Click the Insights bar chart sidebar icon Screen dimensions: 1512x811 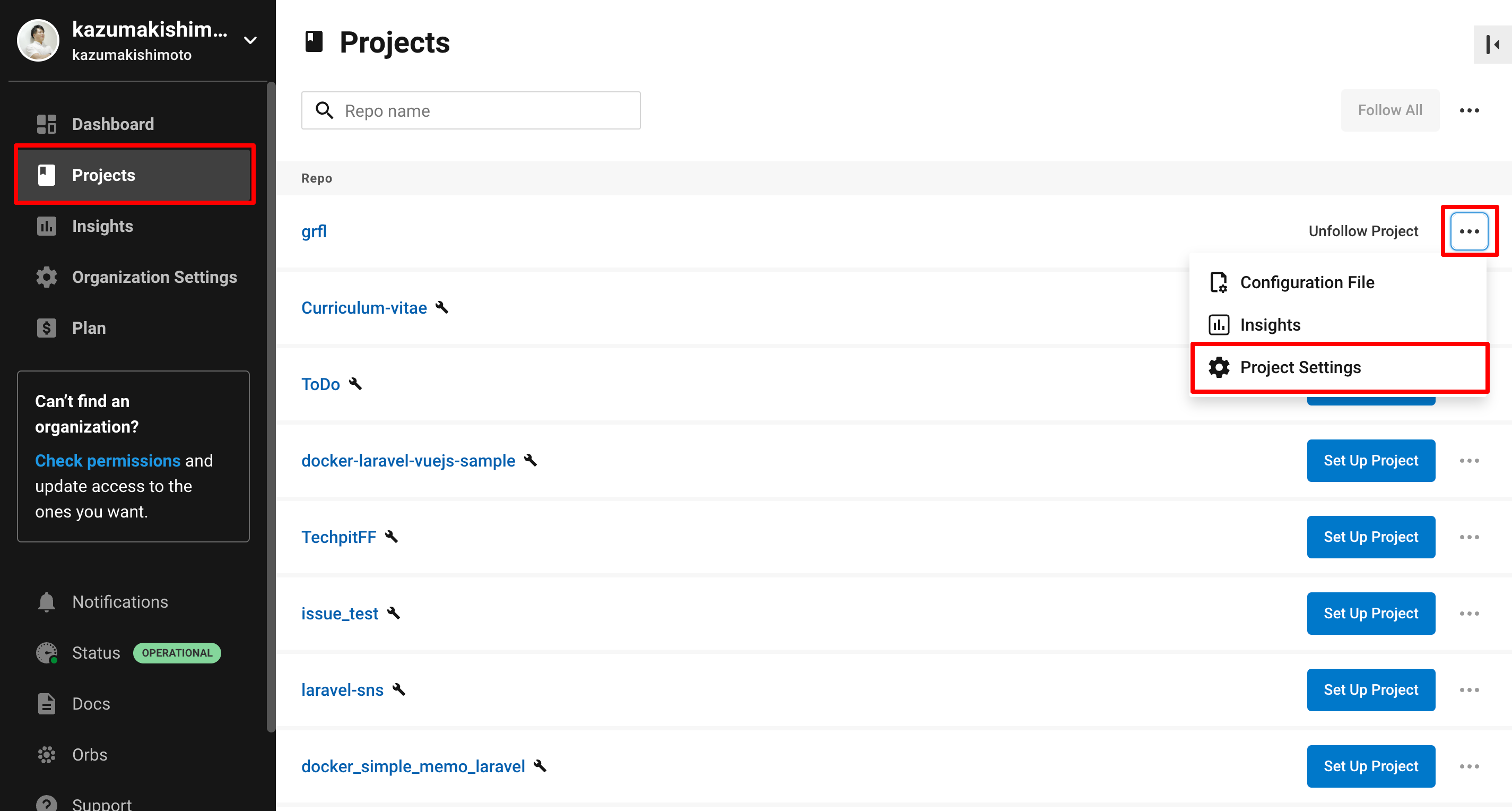tap(46, 226)
